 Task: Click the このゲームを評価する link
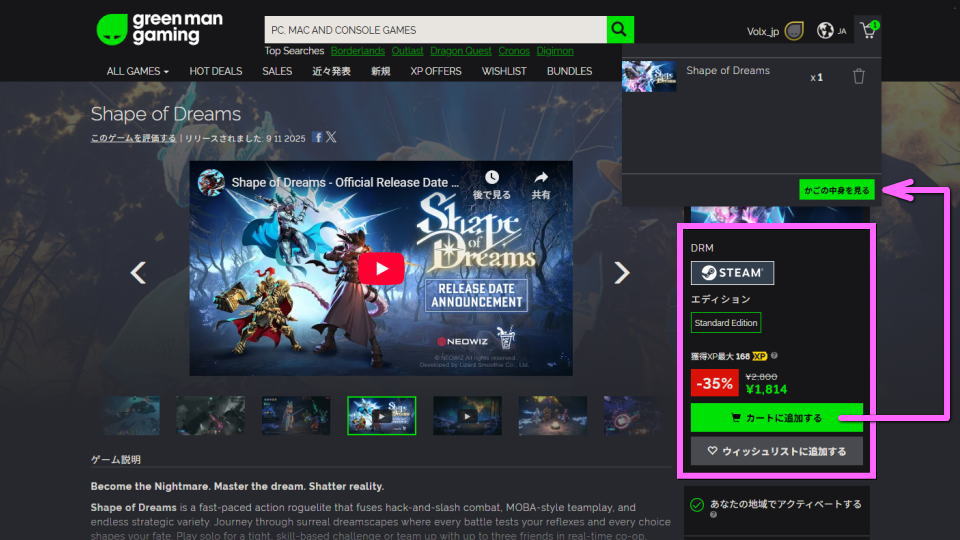click(x=133, y=138)
